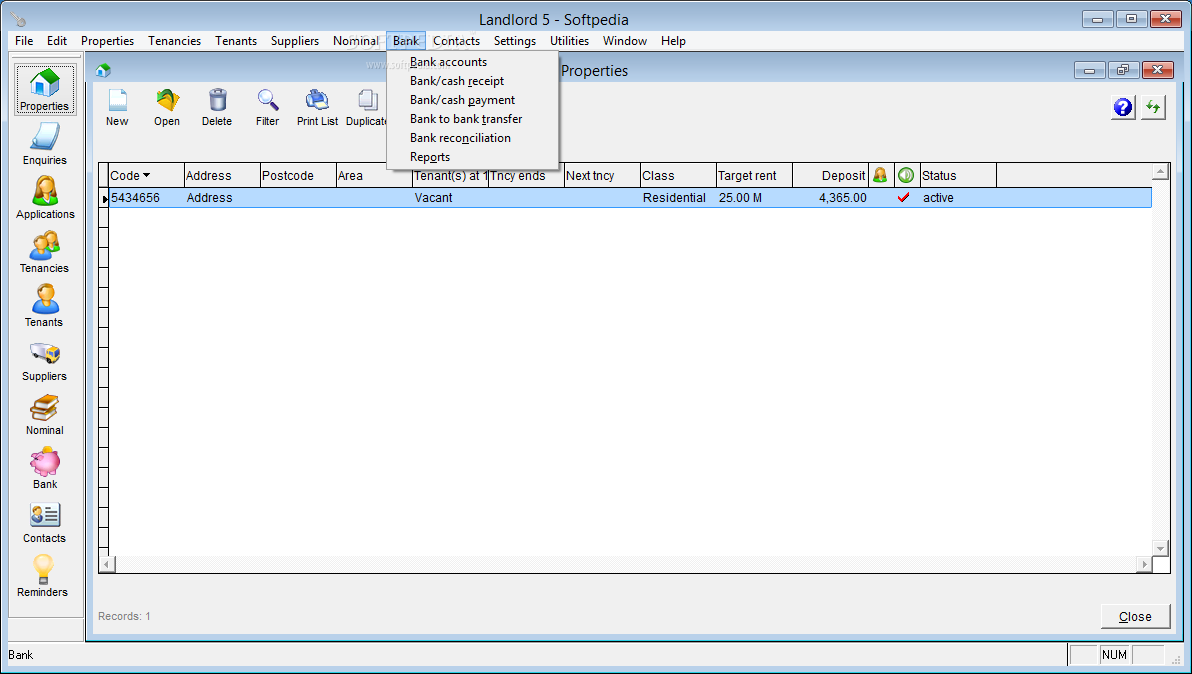
Task: Duplicate the selected property
Action: [367, 107]
